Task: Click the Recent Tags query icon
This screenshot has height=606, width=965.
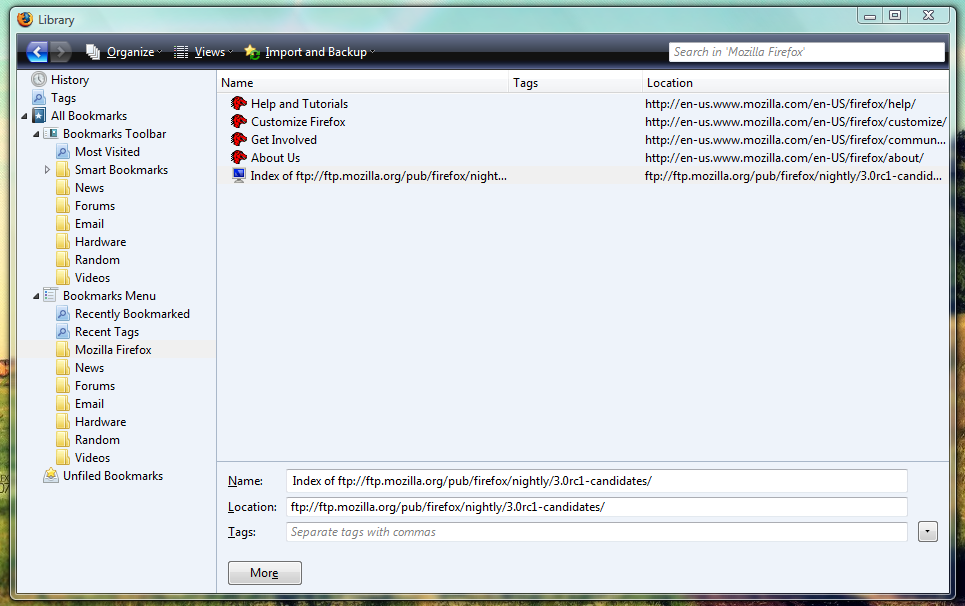Action: point(63,332)
